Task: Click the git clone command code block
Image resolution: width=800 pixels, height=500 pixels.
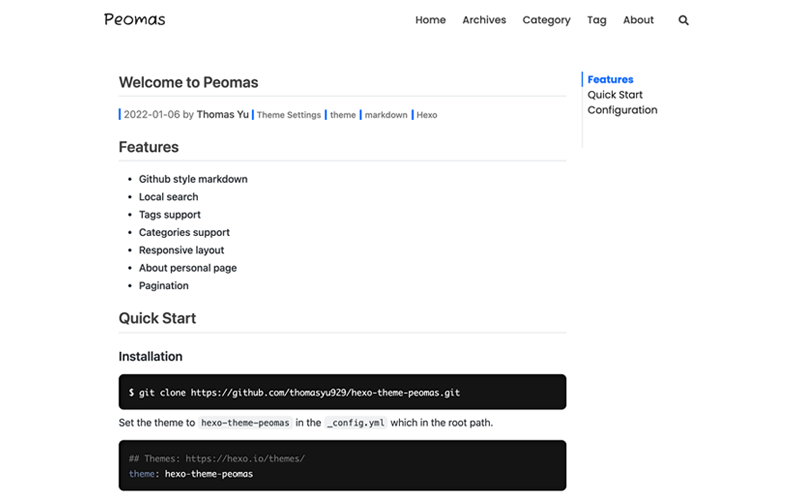Action: [342, 392]
